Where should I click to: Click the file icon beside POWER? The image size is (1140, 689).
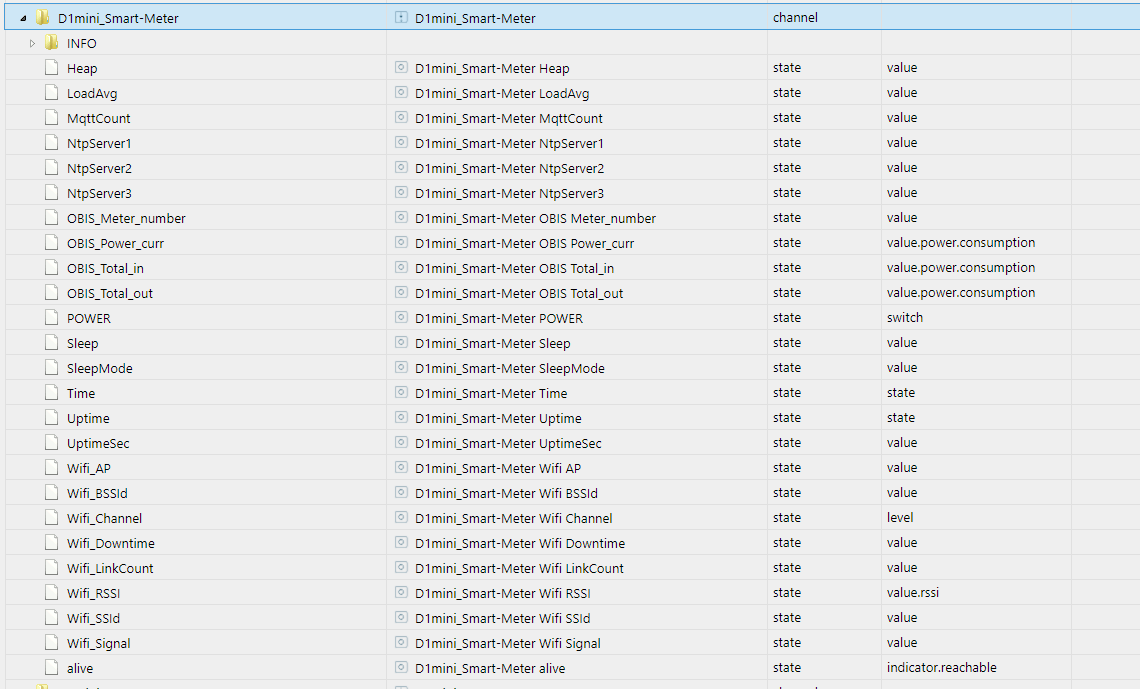click(x=52, y=318)
